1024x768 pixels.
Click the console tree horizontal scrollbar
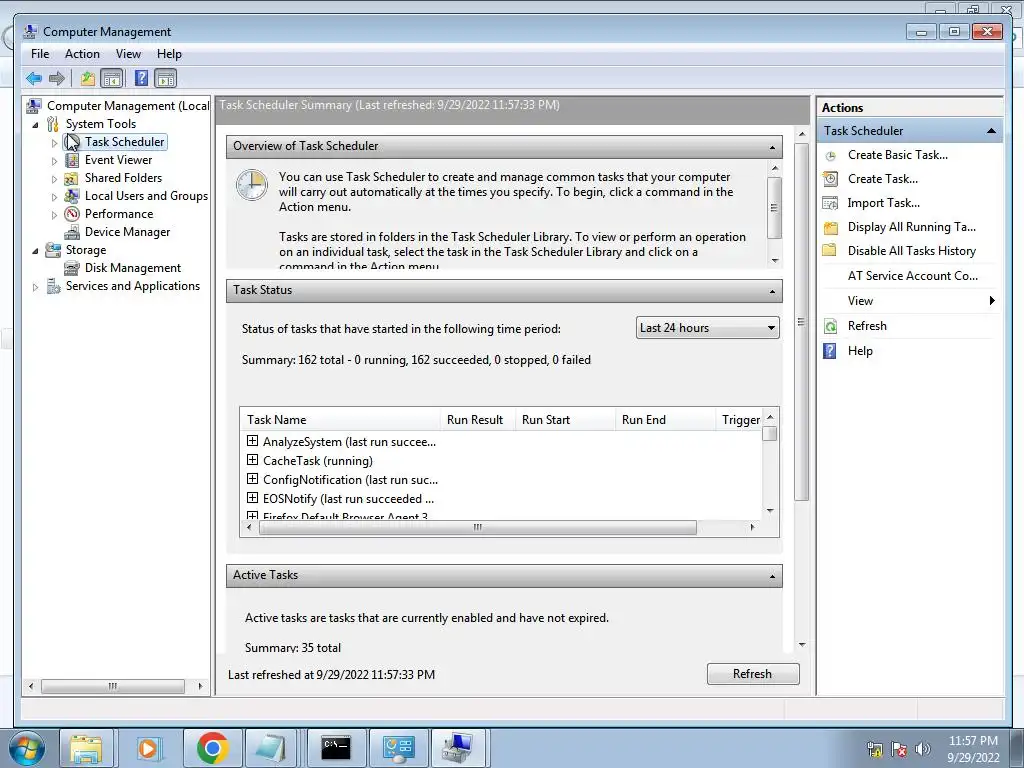(x=113, y=686)
